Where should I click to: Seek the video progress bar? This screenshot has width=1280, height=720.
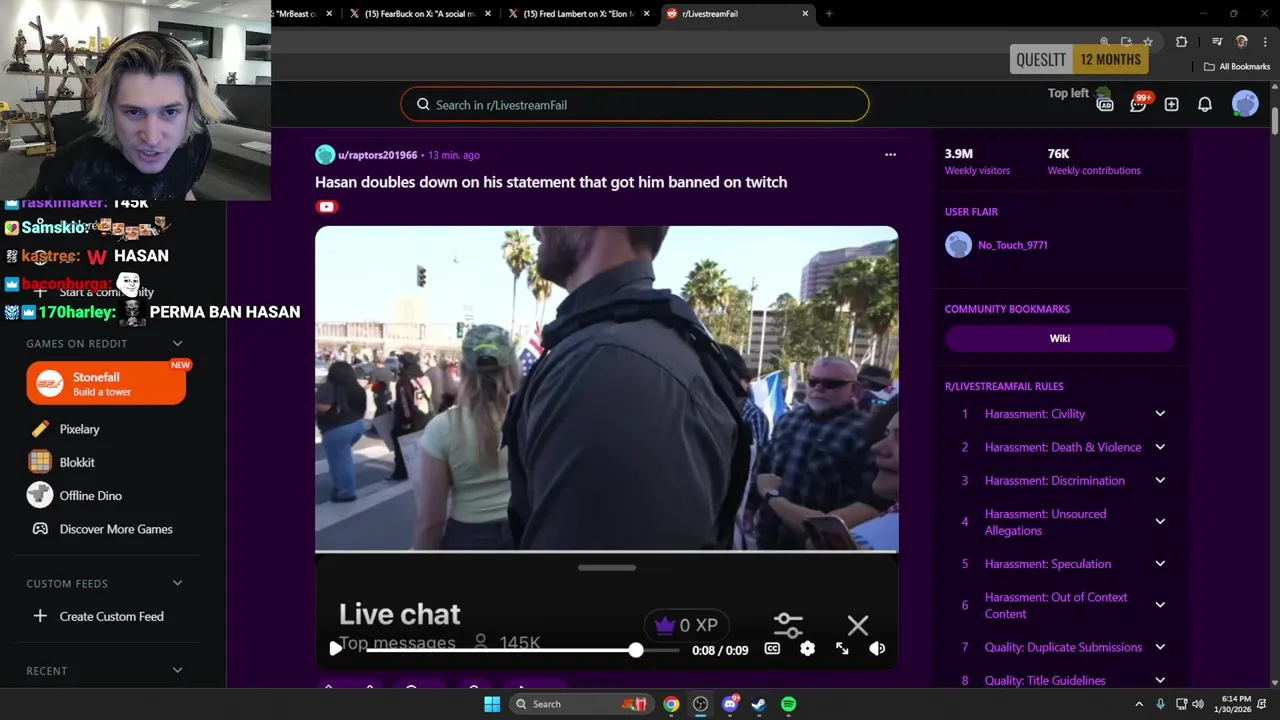[521, 650]
